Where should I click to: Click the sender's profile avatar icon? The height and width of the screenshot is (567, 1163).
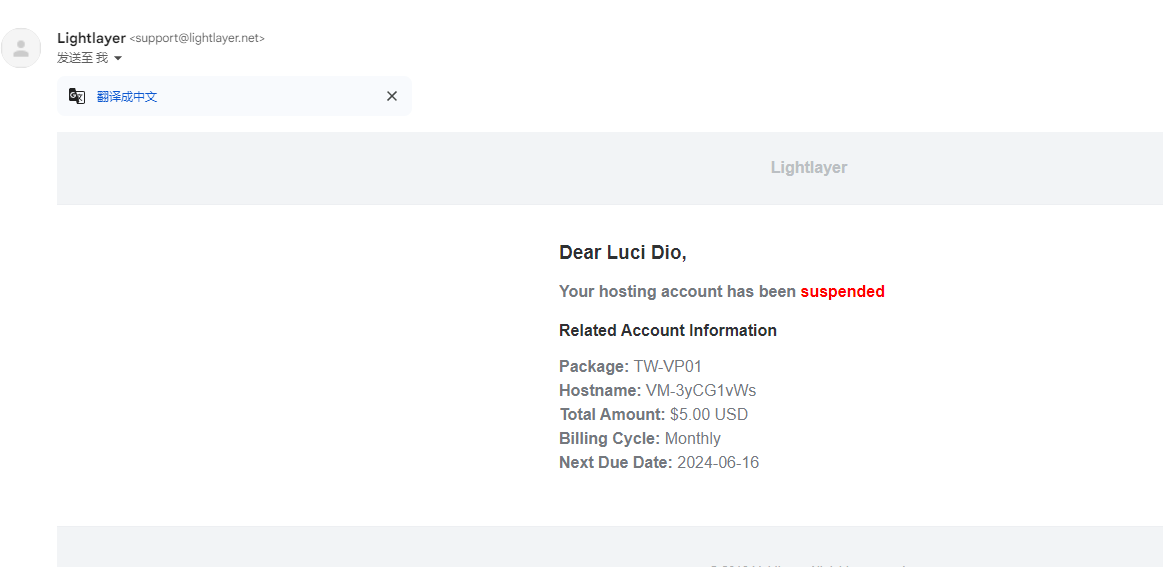tap(21, 48)
